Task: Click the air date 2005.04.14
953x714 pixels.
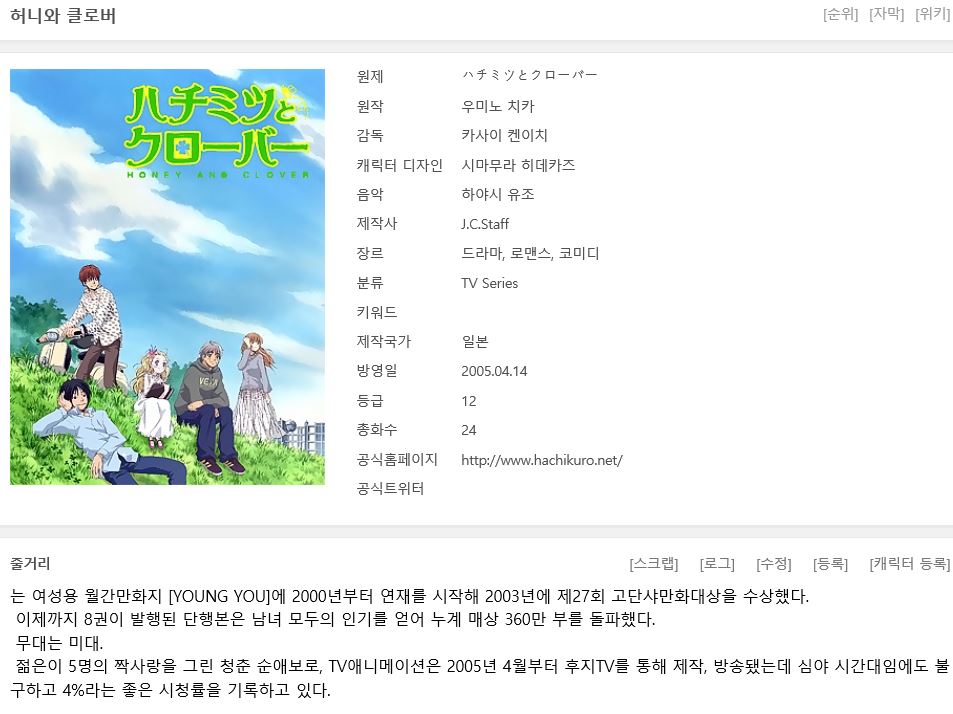Action: pos(494,371)
